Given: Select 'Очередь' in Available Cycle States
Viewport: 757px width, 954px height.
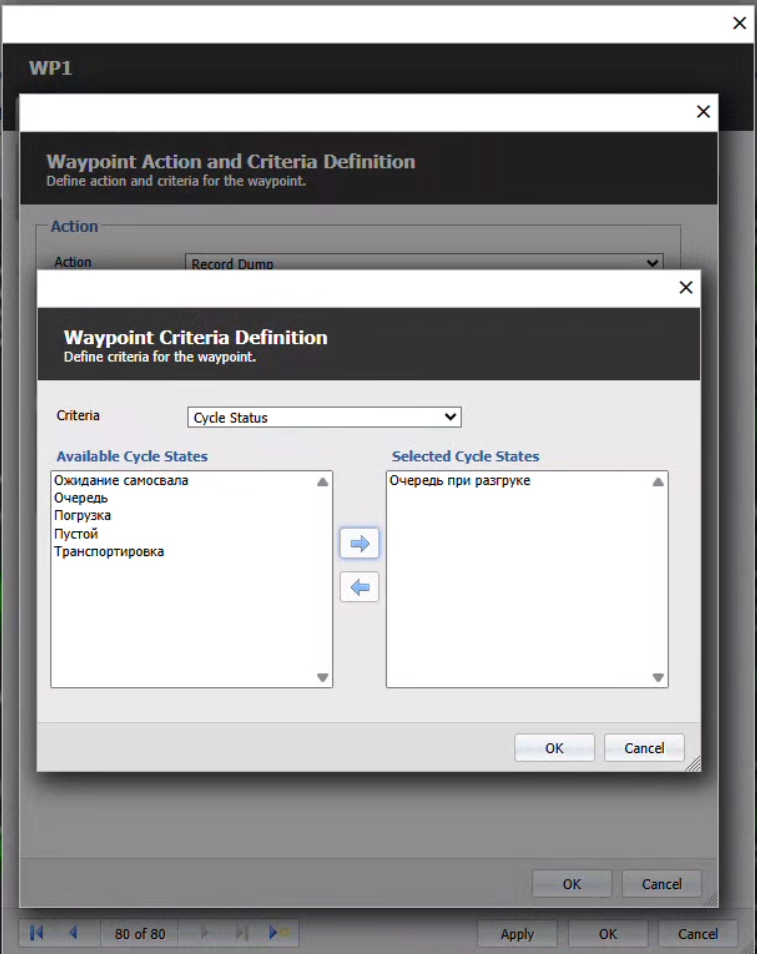Looking at the screenshot, I should [x=81, y=498].
